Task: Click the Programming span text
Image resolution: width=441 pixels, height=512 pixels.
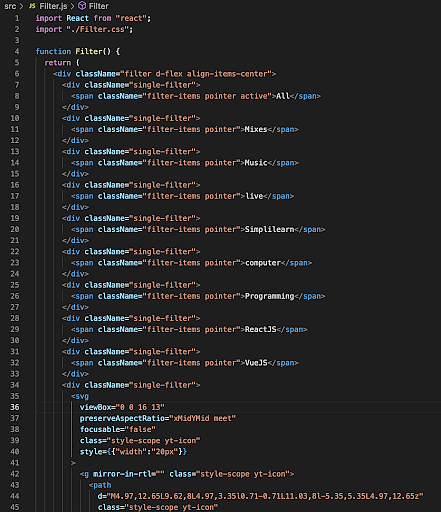Action: (x=270, y=296)
